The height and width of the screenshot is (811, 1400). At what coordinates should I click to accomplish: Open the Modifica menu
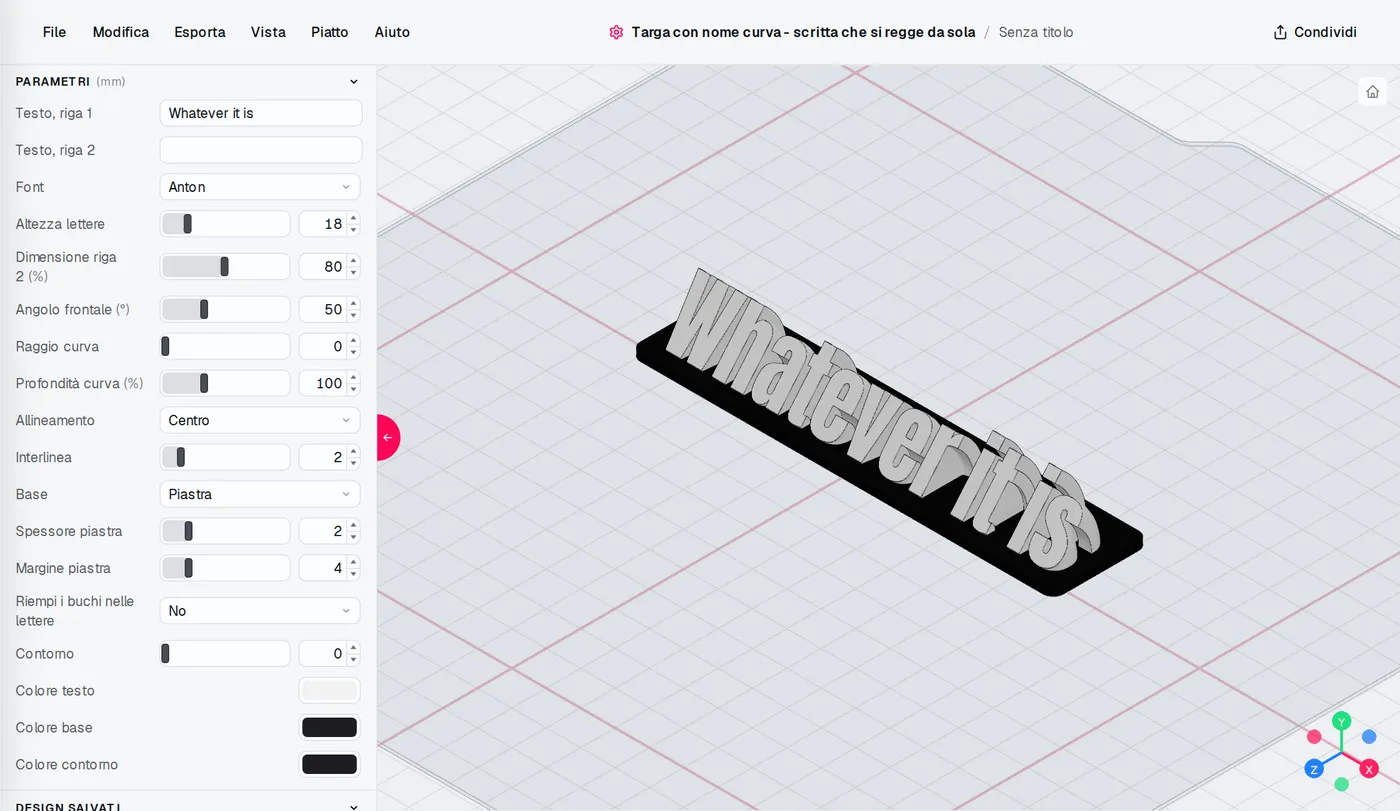pyautogui.click(x=121, y=32)
